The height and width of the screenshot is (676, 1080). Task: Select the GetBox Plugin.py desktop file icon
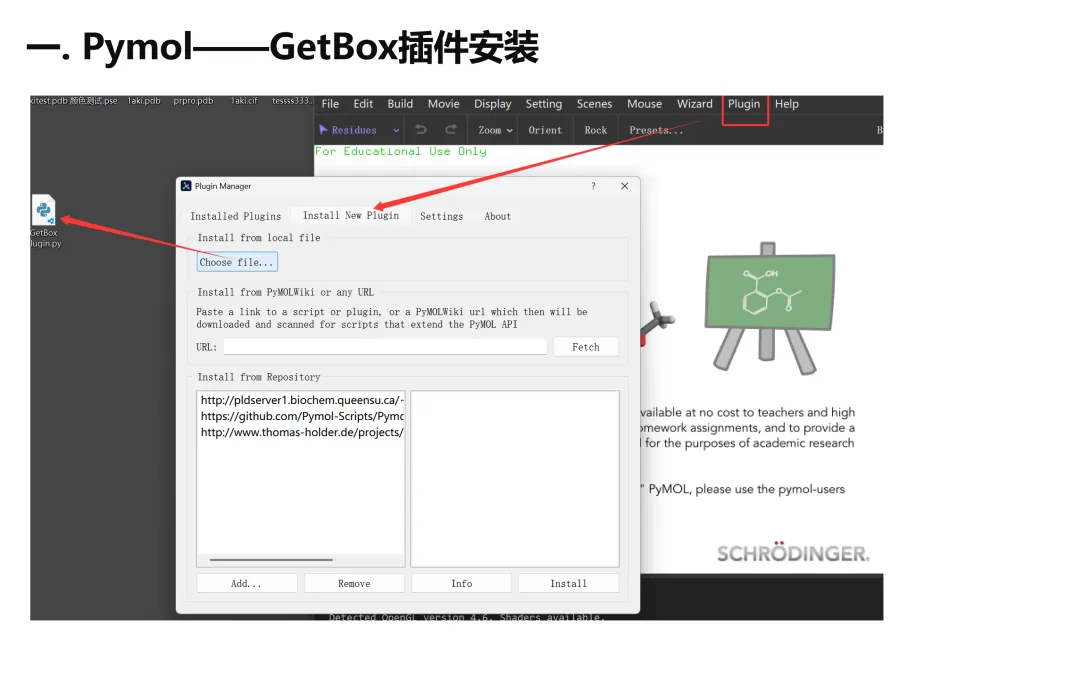[44, 221]
